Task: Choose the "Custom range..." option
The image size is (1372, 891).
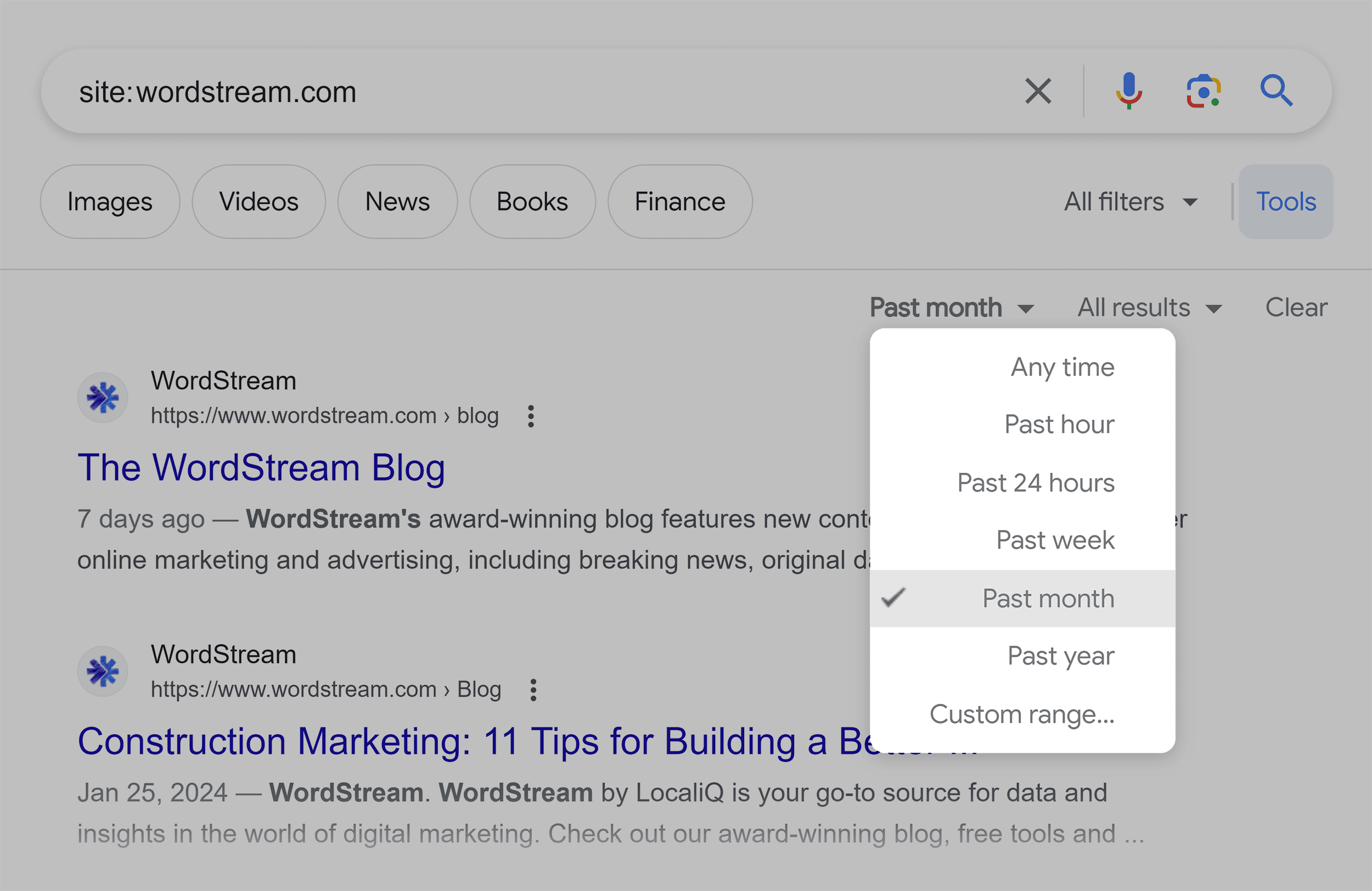Action: point(1022,715)
